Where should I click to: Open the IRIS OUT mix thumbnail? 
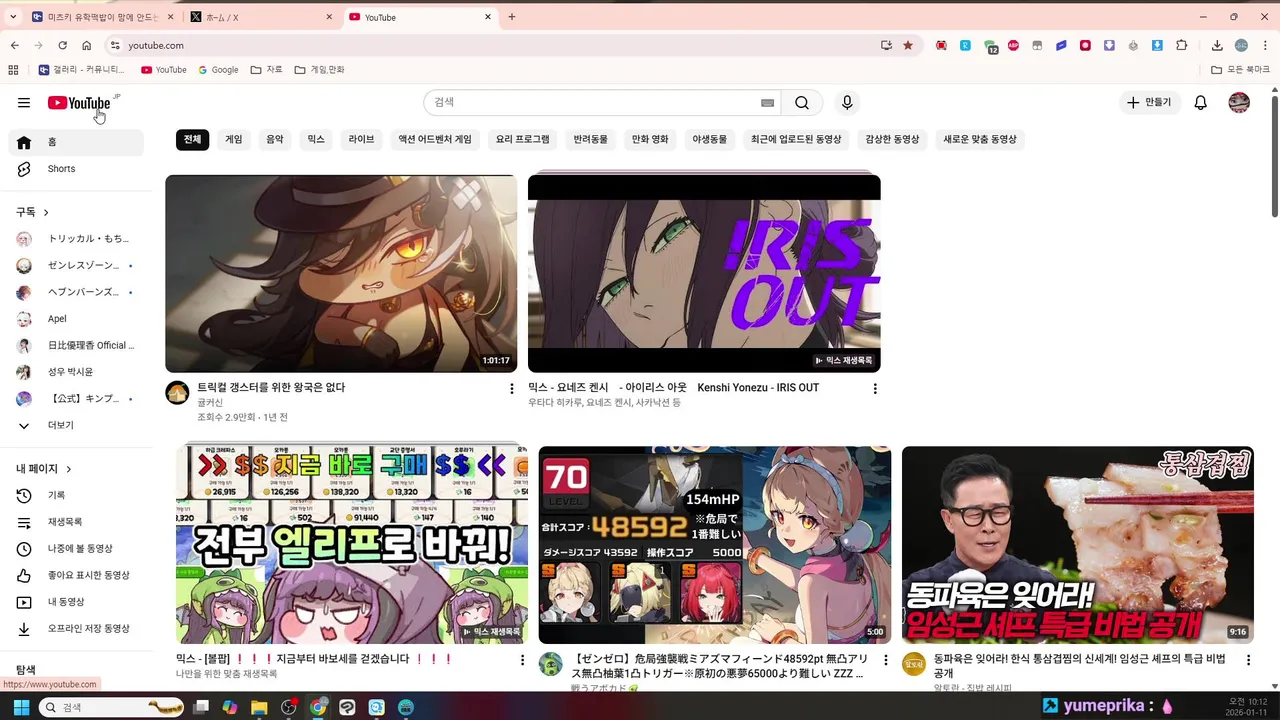click(x=704, y=273)
